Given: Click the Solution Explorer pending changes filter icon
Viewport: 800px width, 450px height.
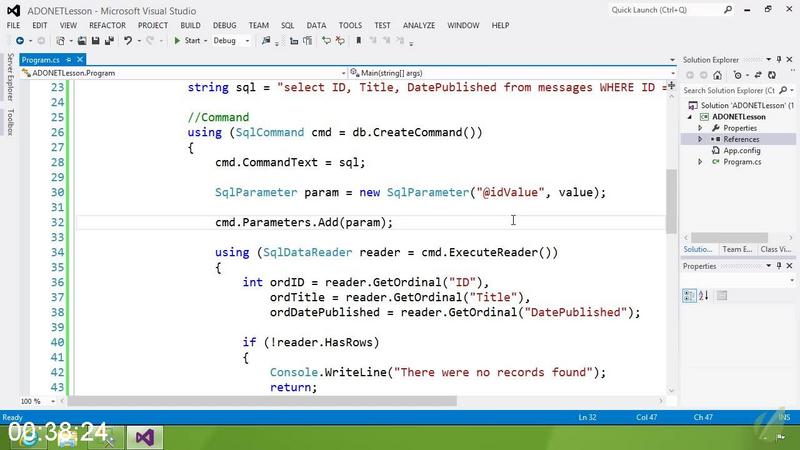Looking at the screenshot, I should pos(737,75).
